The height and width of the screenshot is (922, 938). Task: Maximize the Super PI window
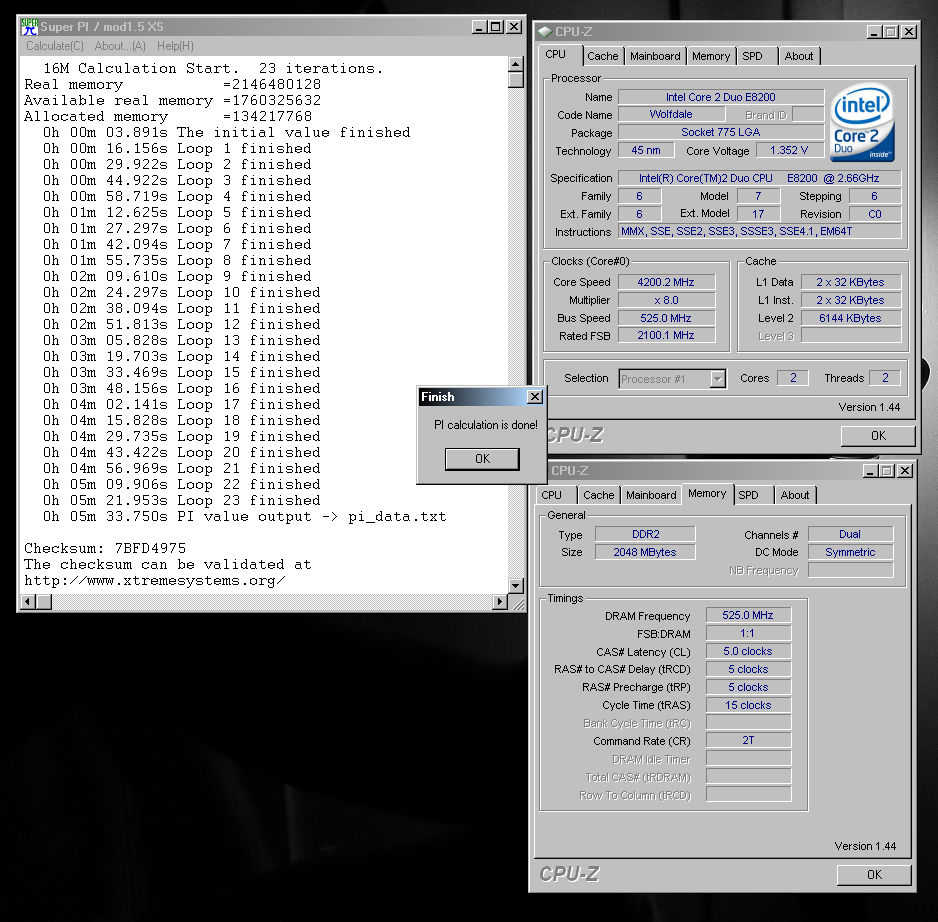tap(495, 27)
